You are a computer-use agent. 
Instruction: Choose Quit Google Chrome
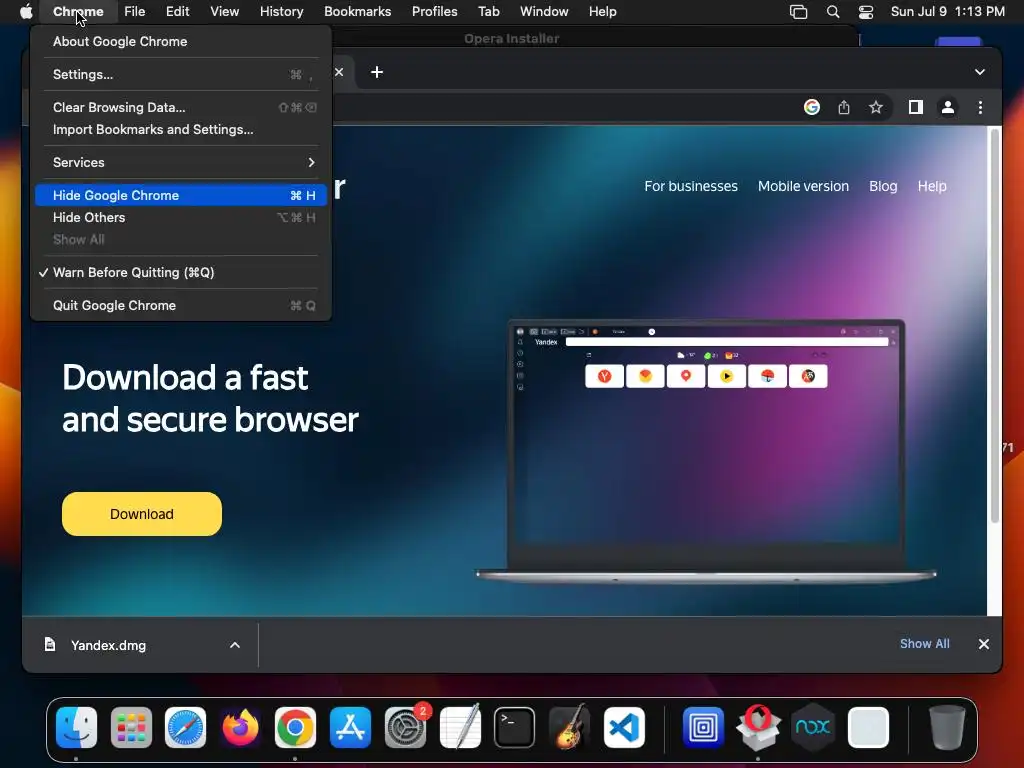coord(181,306)
